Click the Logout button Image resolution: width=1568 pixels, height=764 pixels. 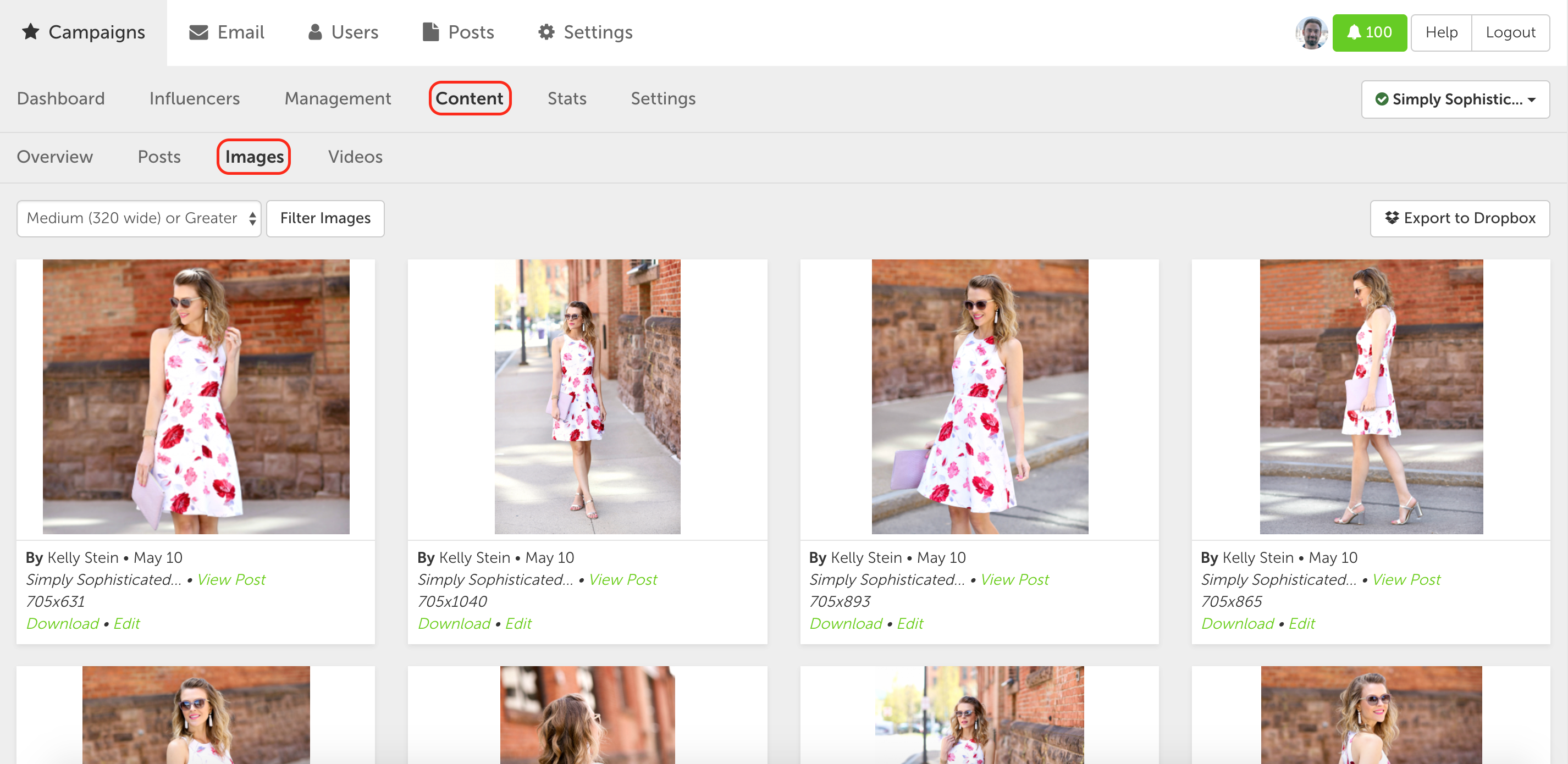pos(1510,32)
